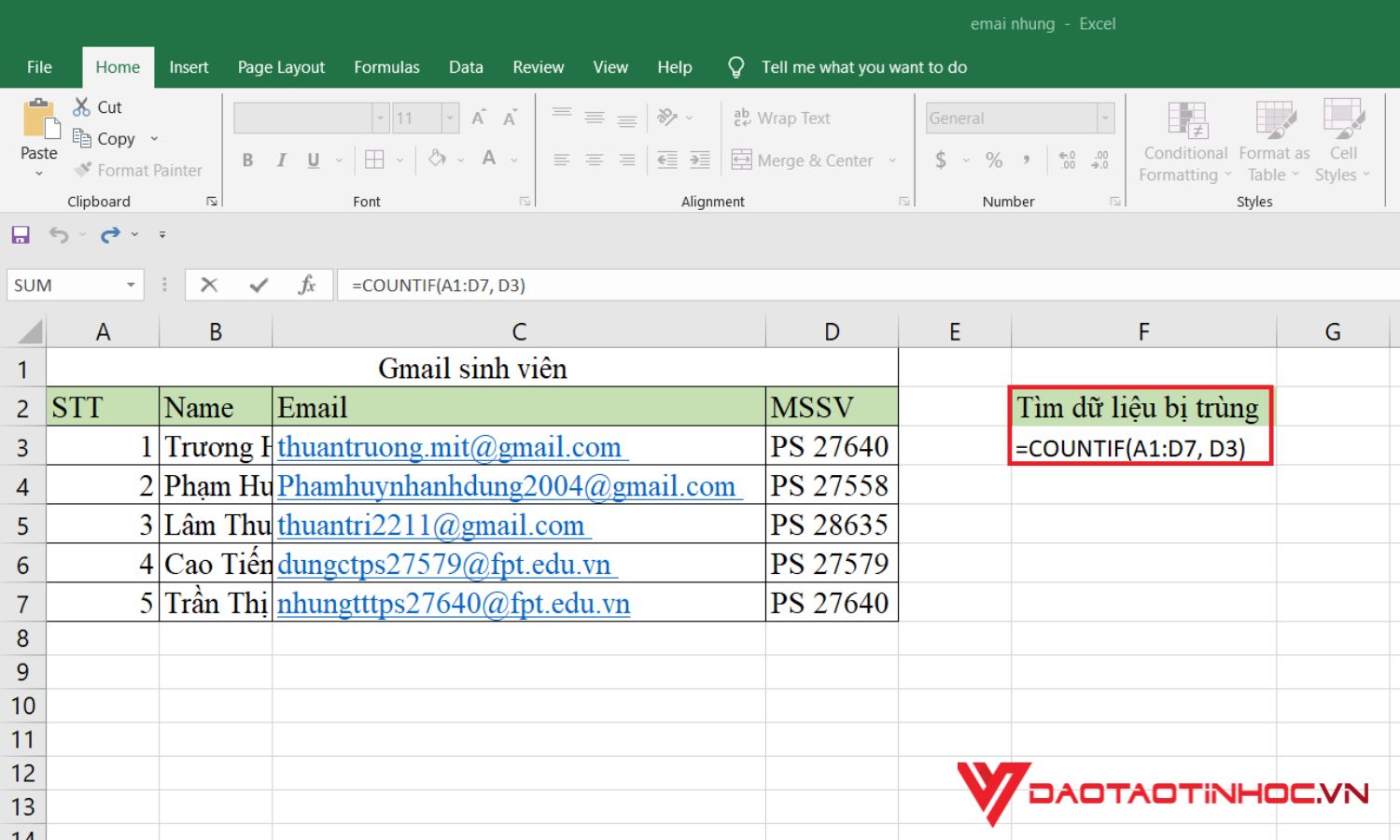Image resolution: width=1400 pixels, height=840 pixels.
Task: Toggle Align Left
Action: coord(562,160)
